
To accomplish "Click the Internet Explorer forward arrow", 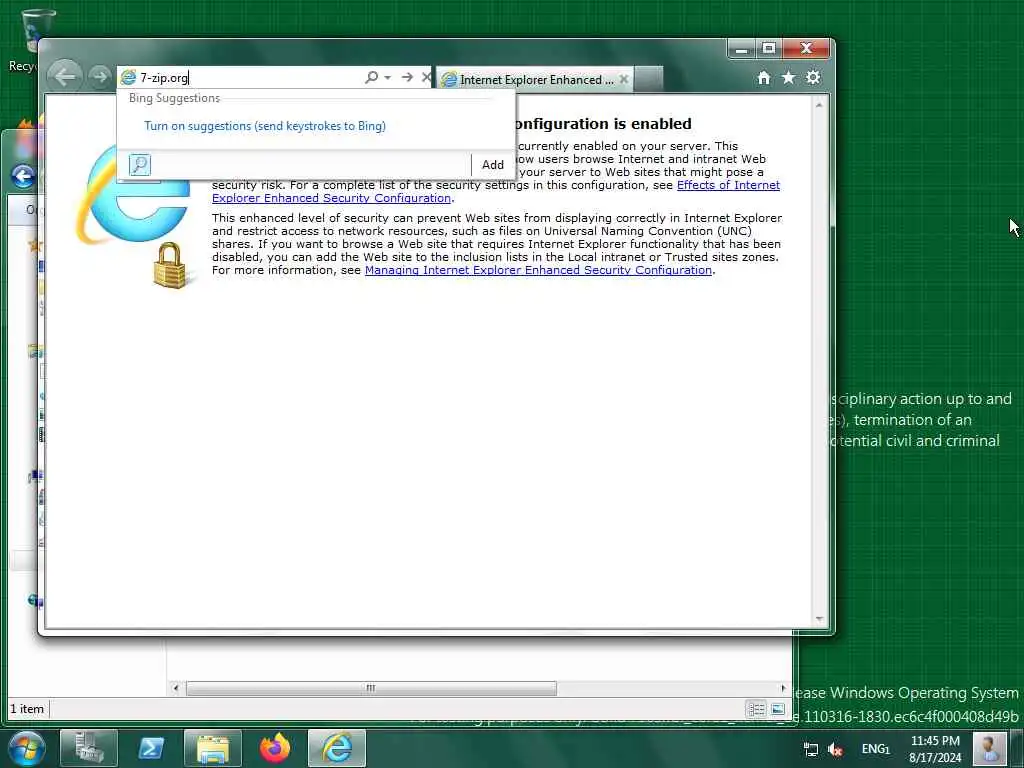I will tap(99, 77).
